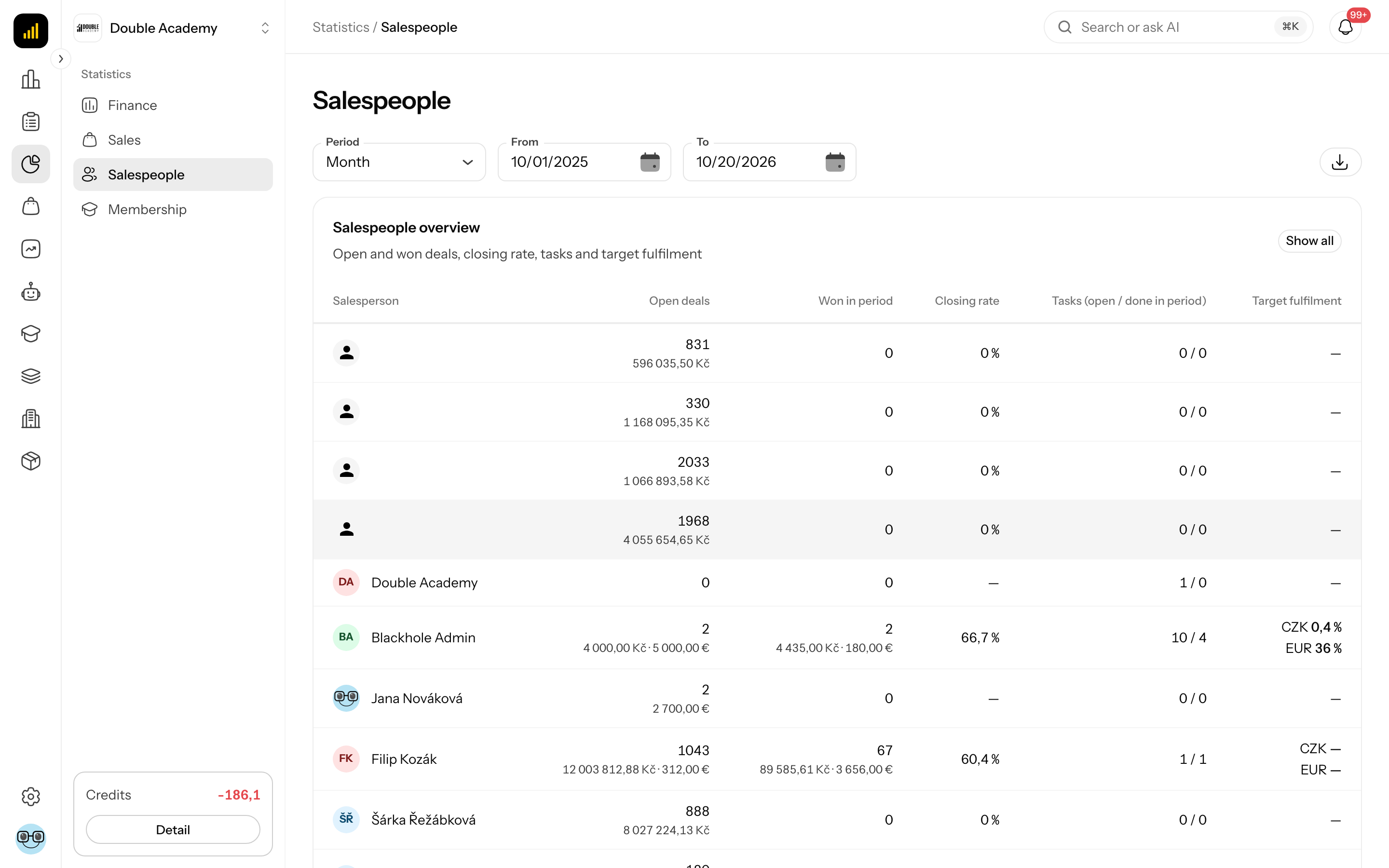The image size is (1389, 868).
Task: Click the Statistics breadcrumb link
Action: pyautogui.click(x=340, y=27)
